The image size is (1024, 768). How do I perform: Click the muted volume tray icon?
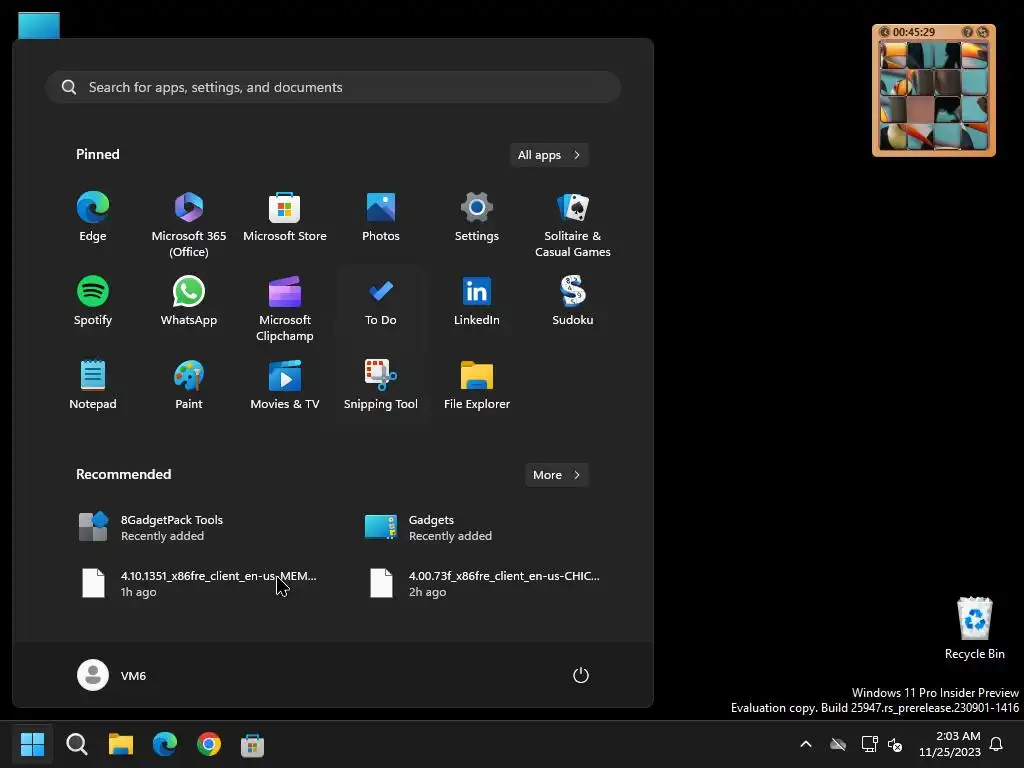click(x=895, y=744)
